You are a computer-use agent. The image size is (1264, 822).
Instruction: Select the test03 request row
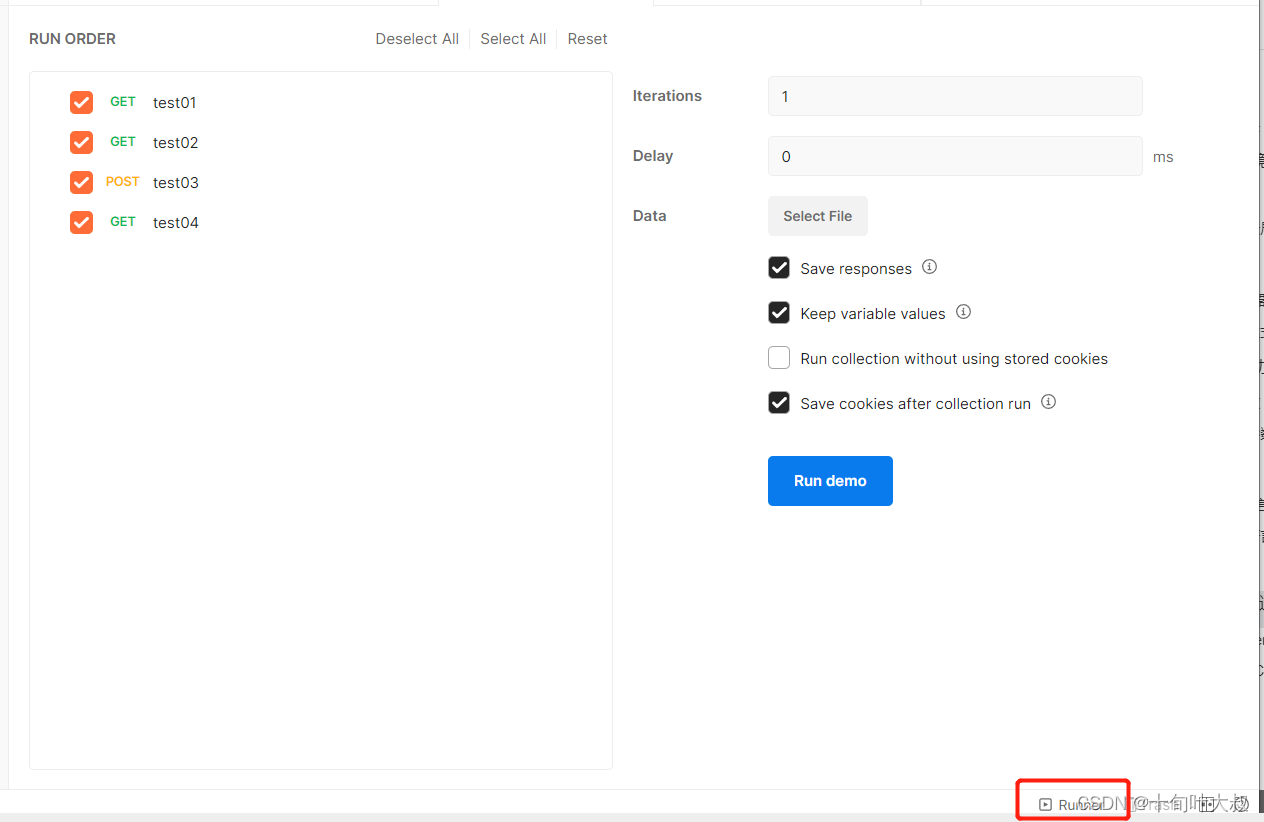[320, 182]
